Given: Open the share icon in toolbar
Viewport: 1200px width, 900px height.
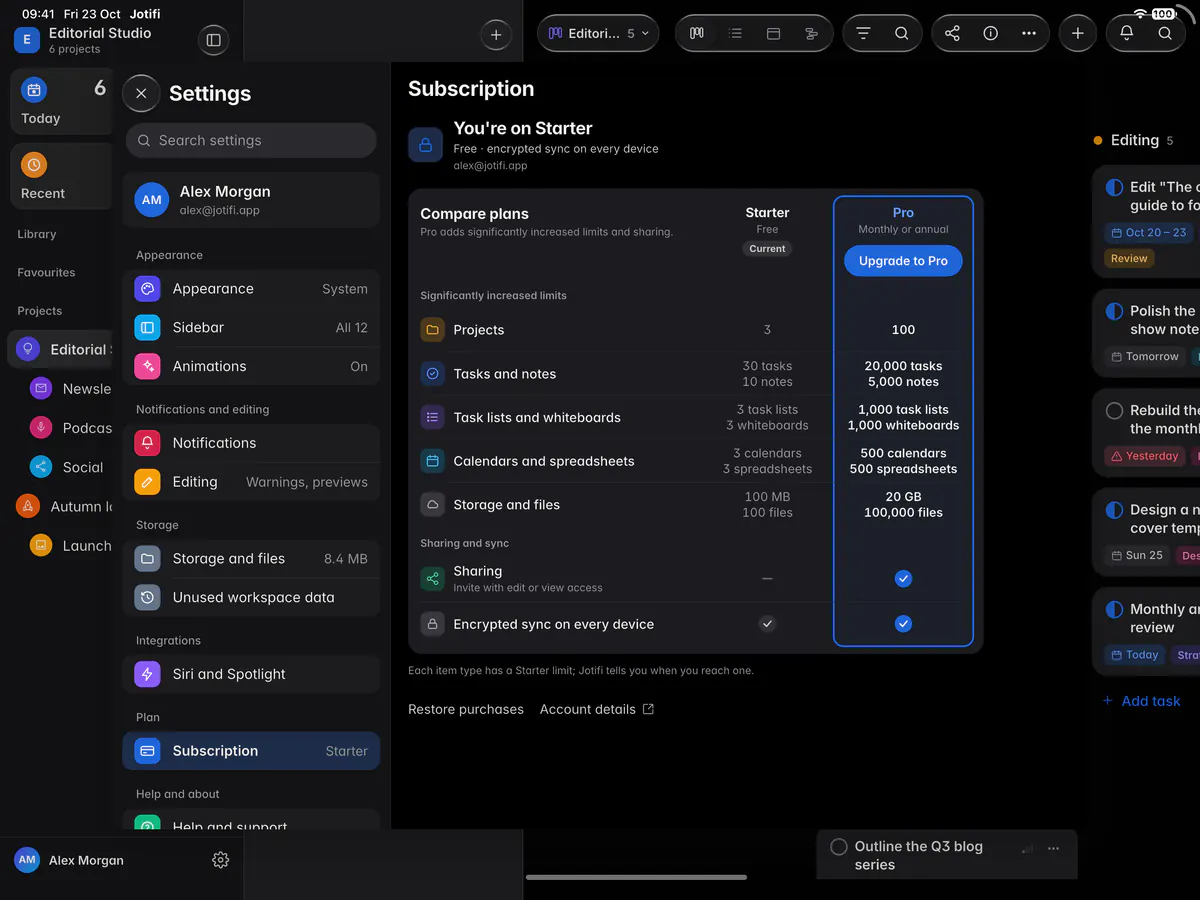Looking at the screenshot, I should [x=952, y=33].
